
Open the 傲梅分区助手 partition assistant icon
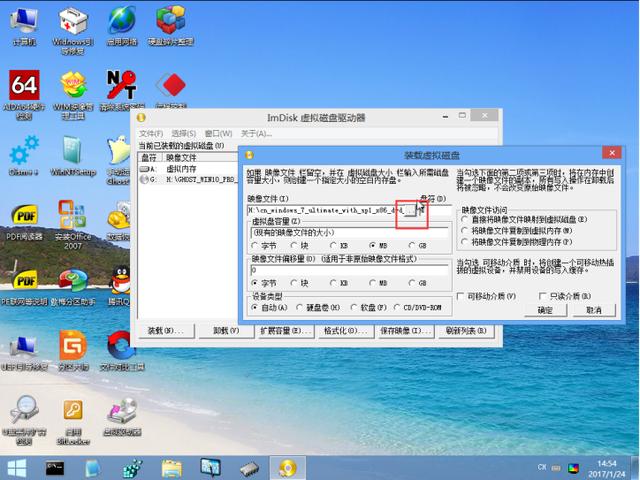[x=73, y=286]
